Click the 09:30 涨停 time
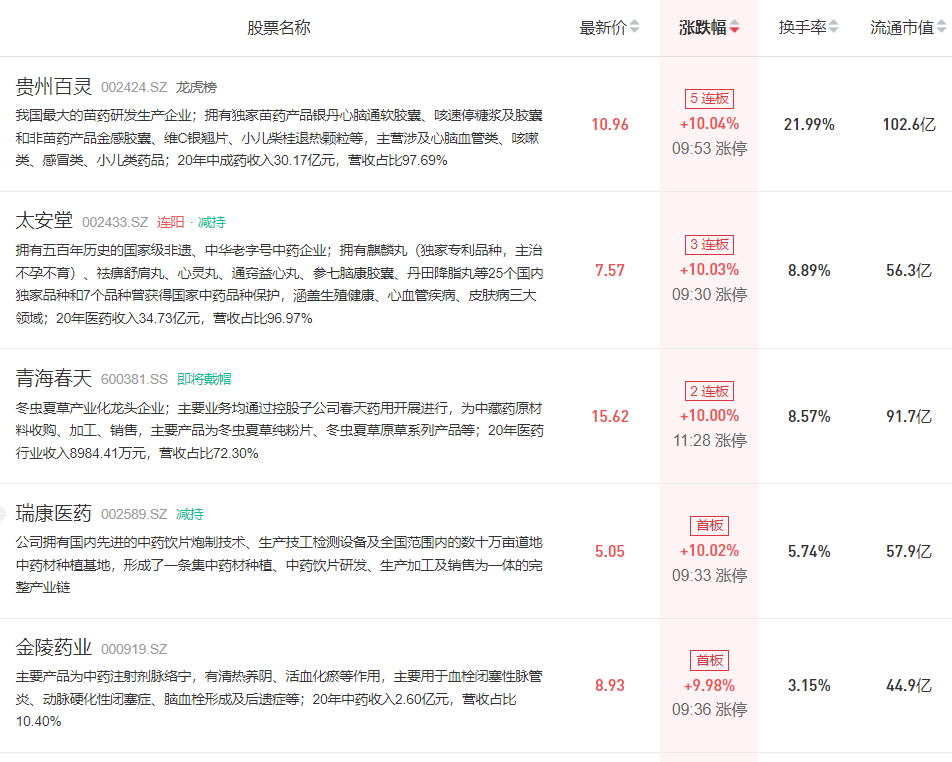The image size is (952, 762). click(709, 294)
